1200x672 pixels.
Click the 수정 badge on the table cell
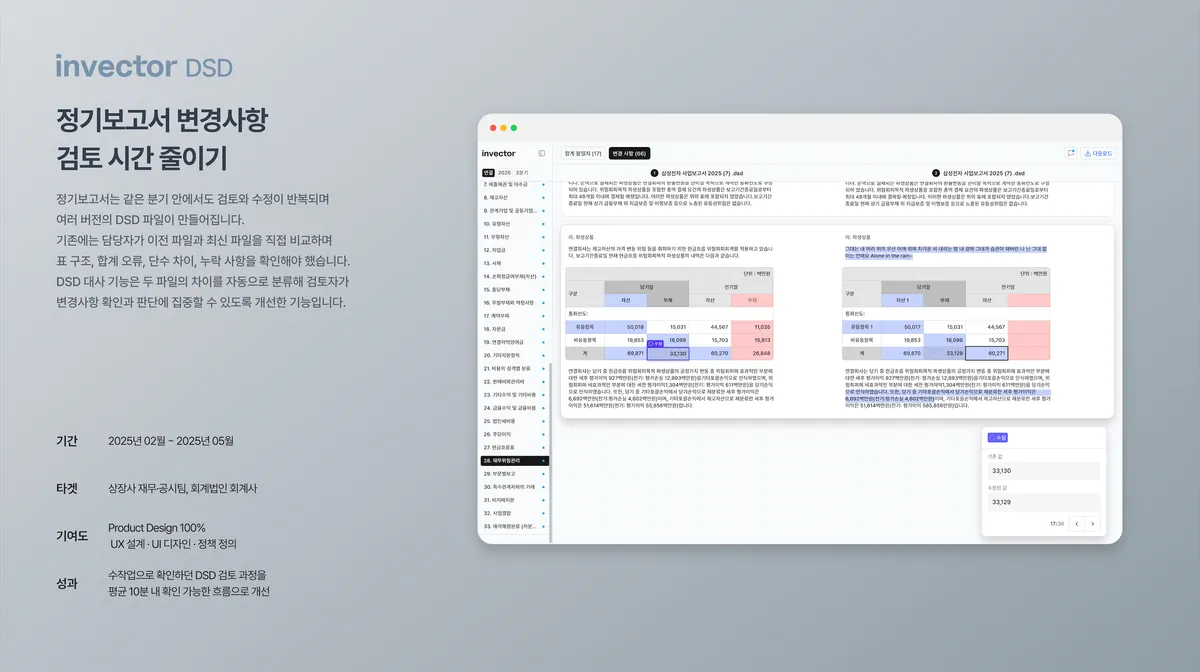pos(656,343)
